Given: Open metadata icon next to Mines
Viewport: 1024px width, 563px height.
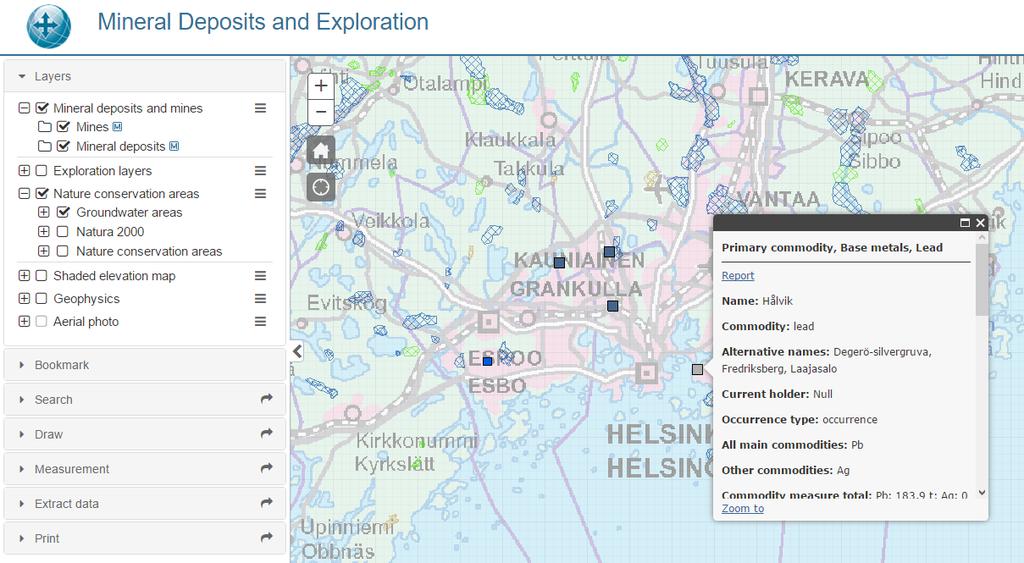Looking at the screenshot, I should pyautogui.click(x=117, y=127).
